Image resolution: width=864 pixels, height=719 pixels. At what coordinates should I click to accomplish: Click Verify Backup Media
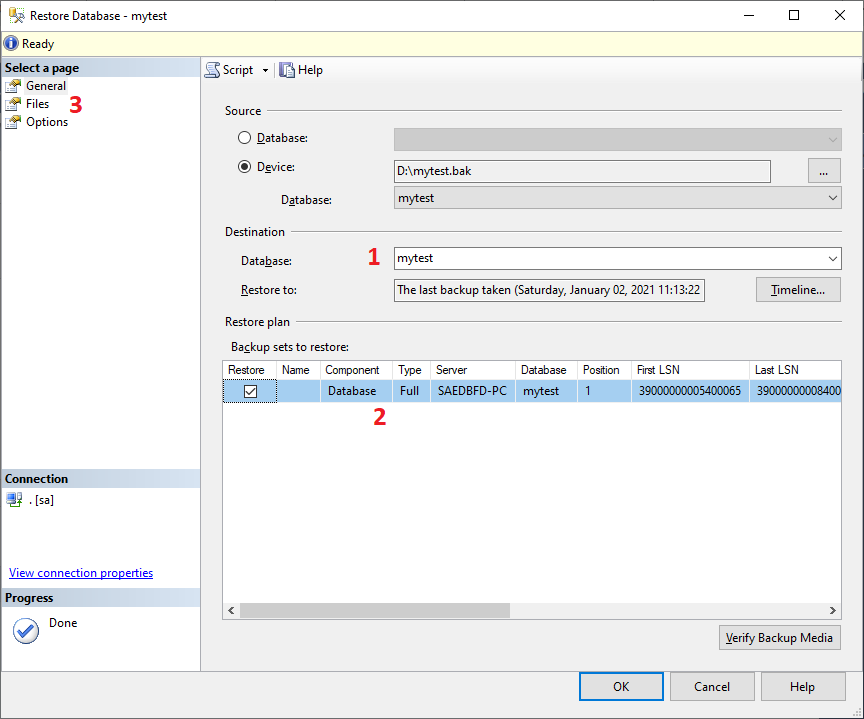tap(780, 637)
